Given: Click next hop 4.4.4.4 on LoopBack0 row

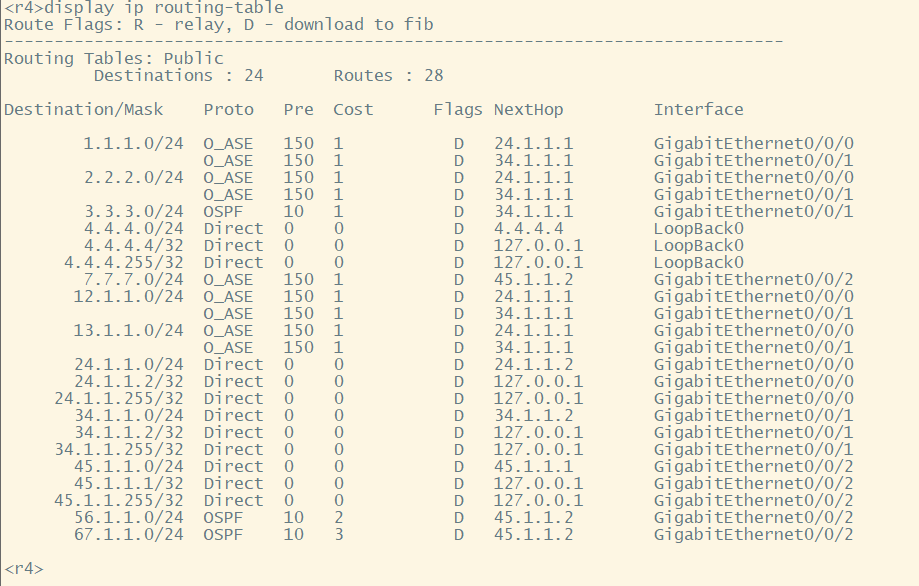Looking at the screenshot, I should pos(529,228).
